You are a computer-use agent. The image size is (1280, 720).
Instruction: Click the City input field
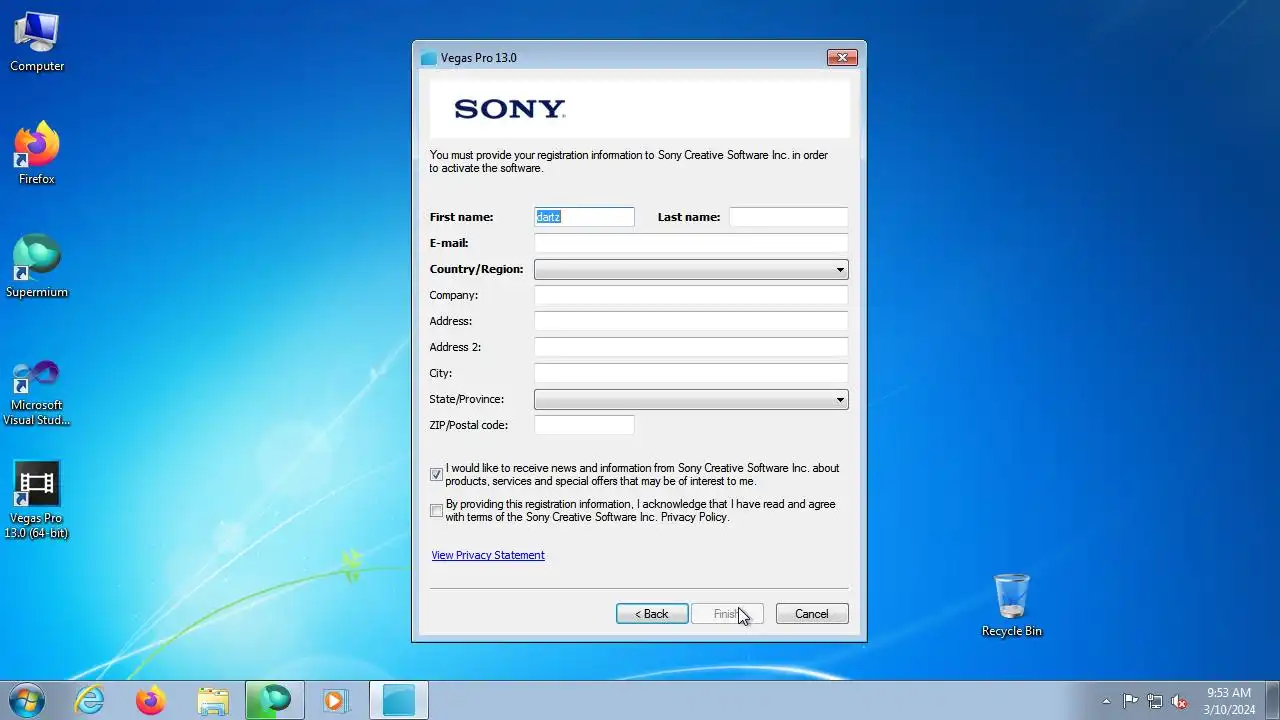click(691, 373)
